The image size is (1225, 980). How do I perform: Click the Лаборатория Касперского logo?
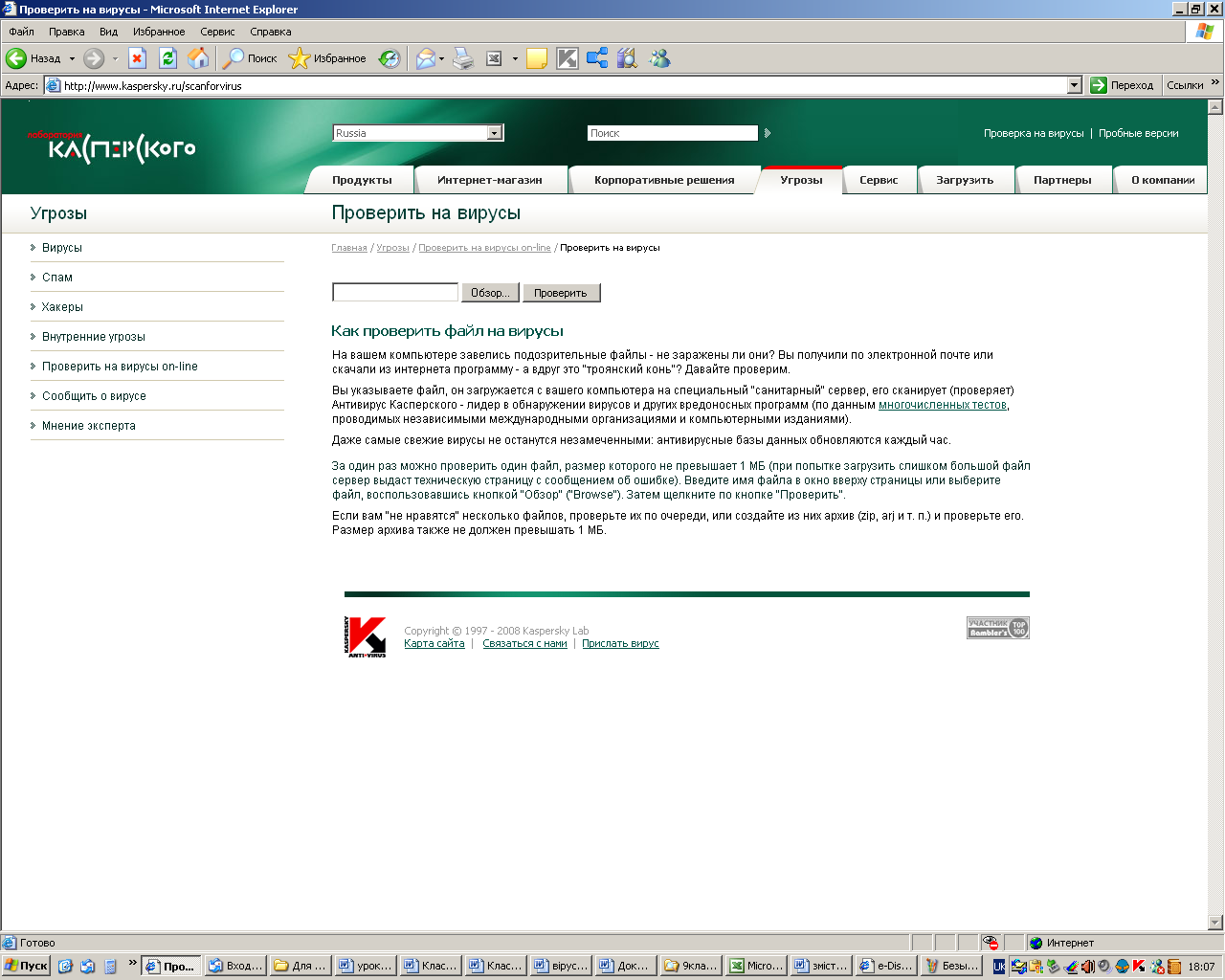(x=111, y=146)
